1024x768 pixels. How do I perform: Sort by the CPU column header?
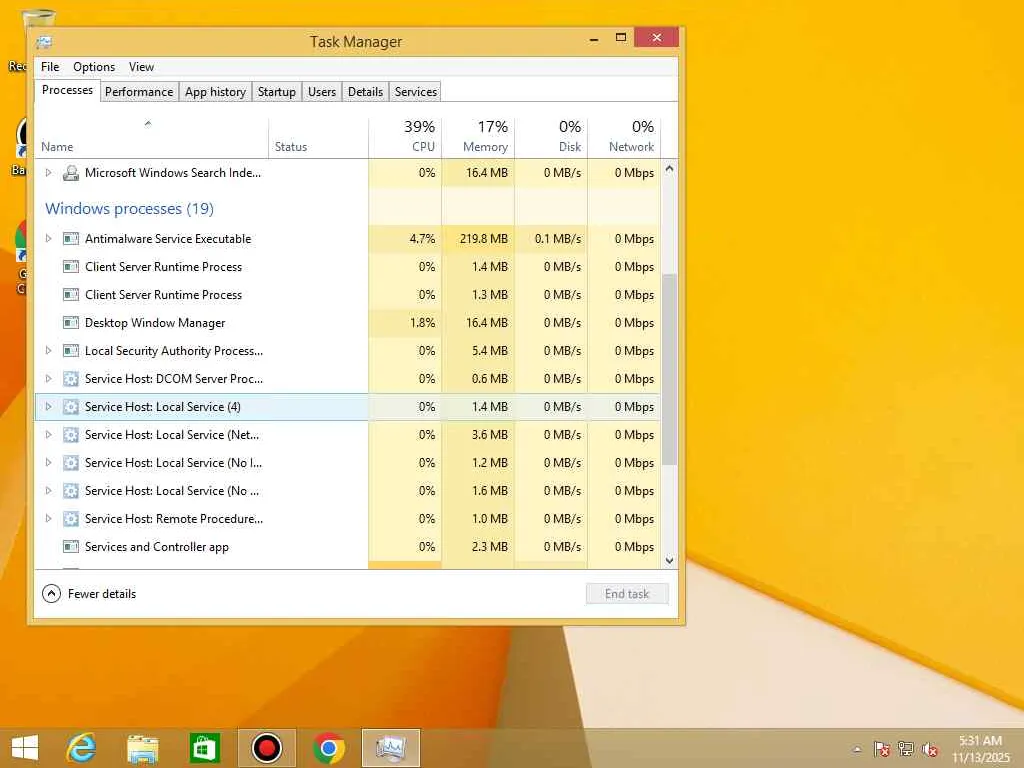pos(406,138)
